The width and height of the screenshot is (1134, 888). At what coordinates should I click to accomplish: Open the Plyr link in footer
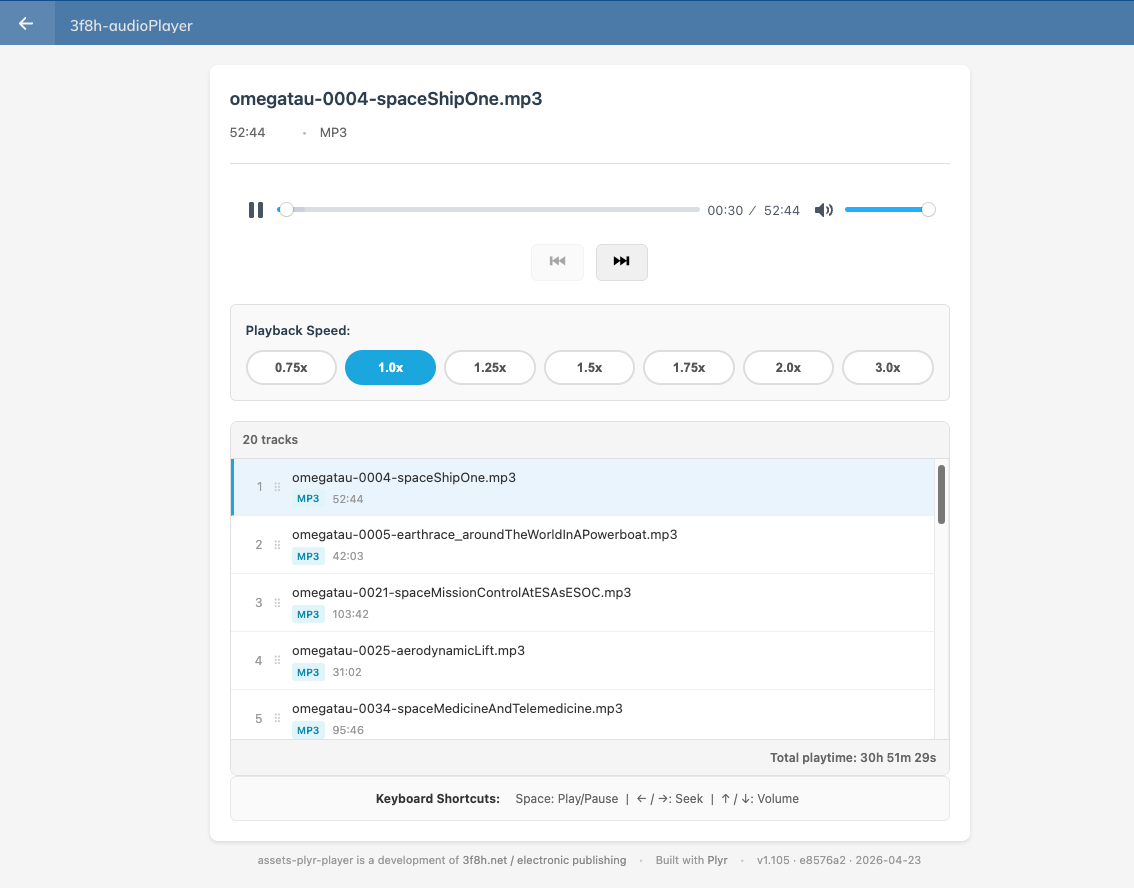pos(717,861)
